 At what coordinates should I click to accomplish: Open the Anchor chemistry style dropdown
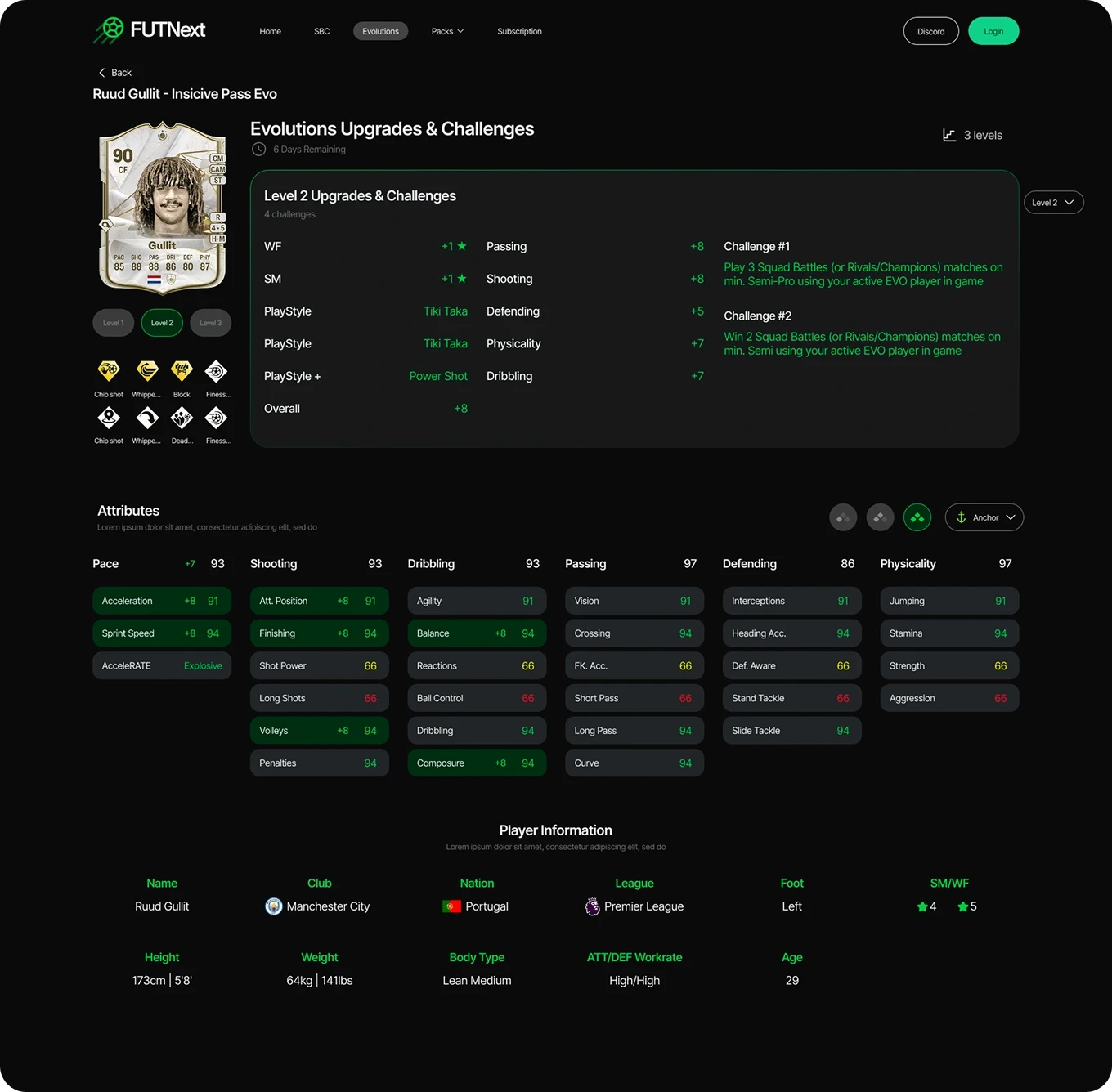(984, 517)
